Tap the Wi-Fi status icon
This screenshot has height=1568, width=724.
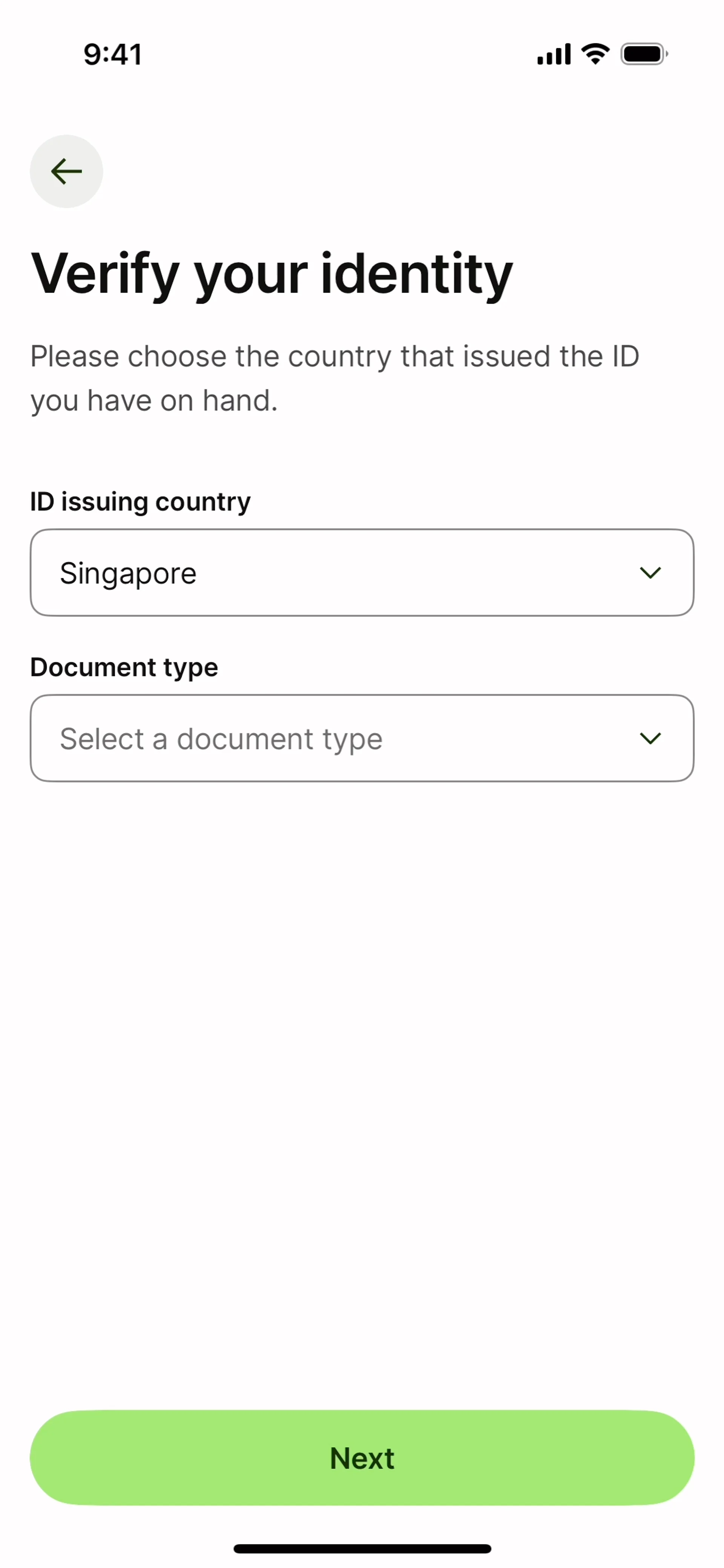[595, 54]
